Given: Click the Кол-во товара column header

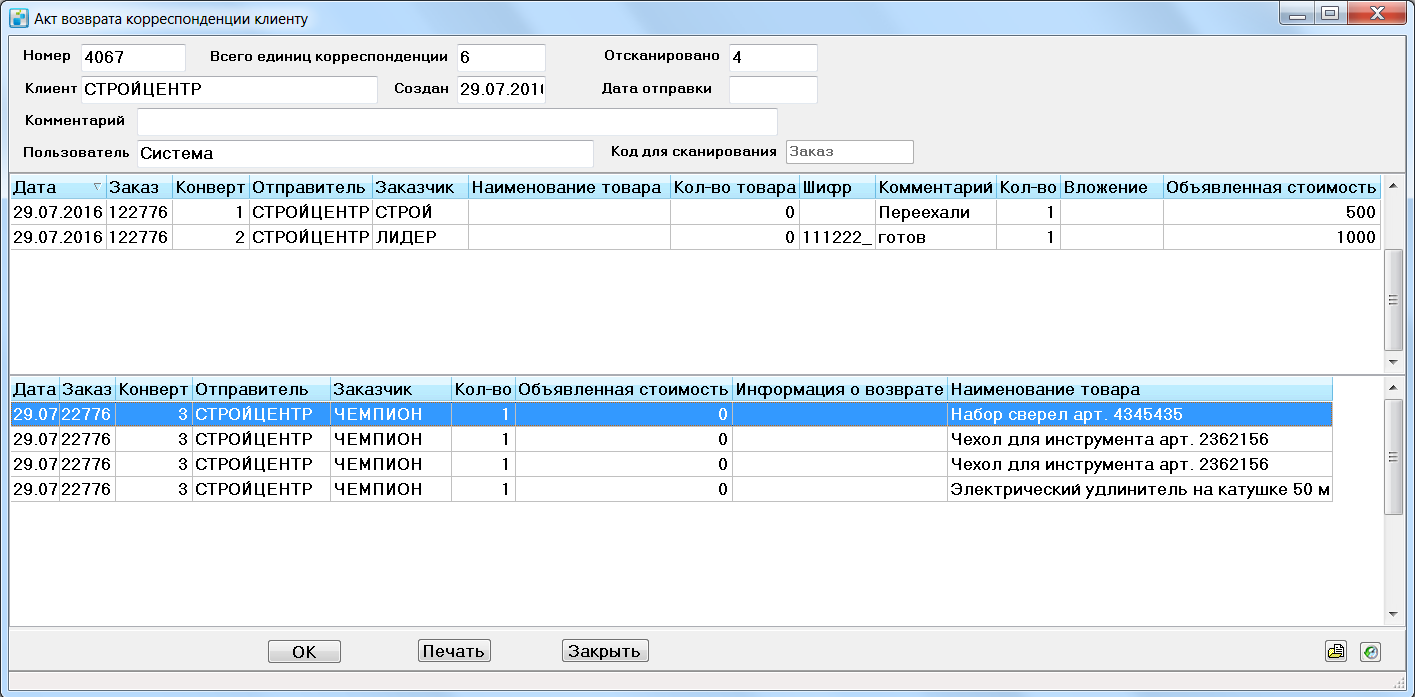Looking at the screenshot, I should point(734,187).
